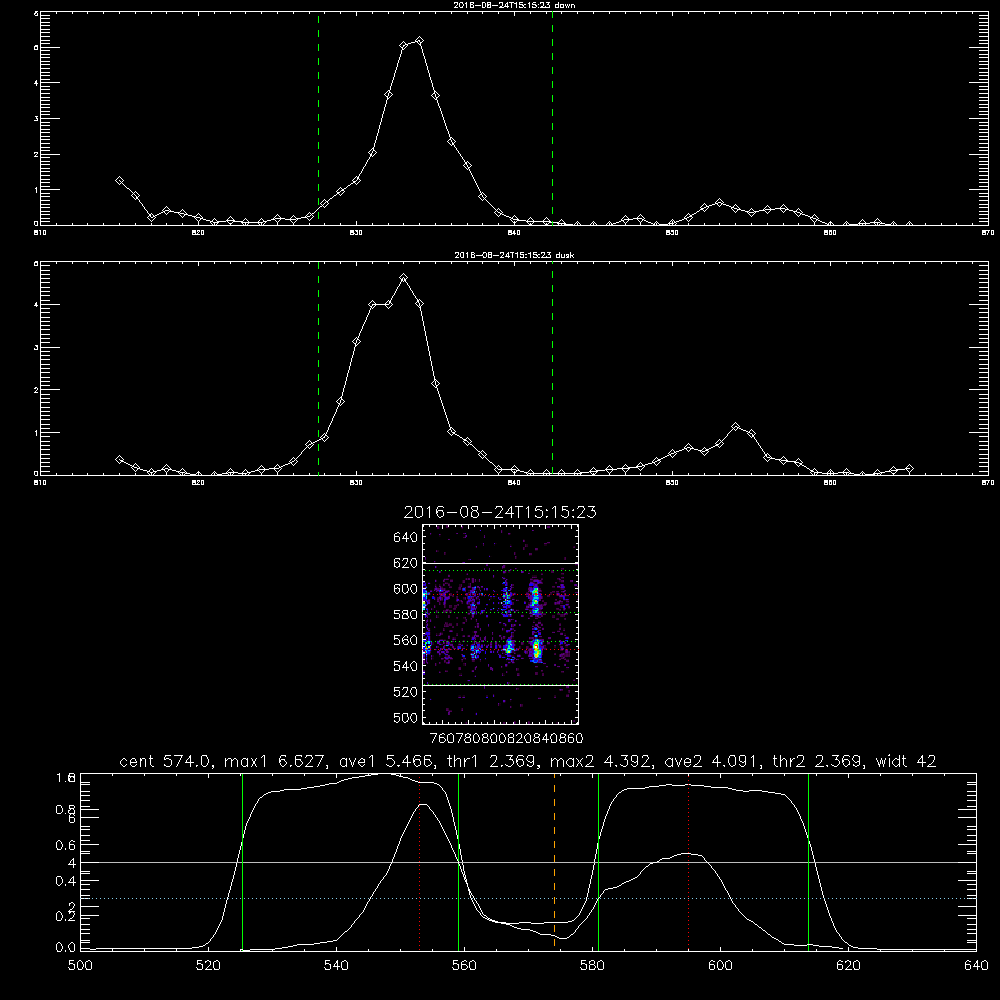Screen dimensions: 1000x1000
Task: Click the red dotted line near 553 in bottom plot
Action: pos(419,864)
